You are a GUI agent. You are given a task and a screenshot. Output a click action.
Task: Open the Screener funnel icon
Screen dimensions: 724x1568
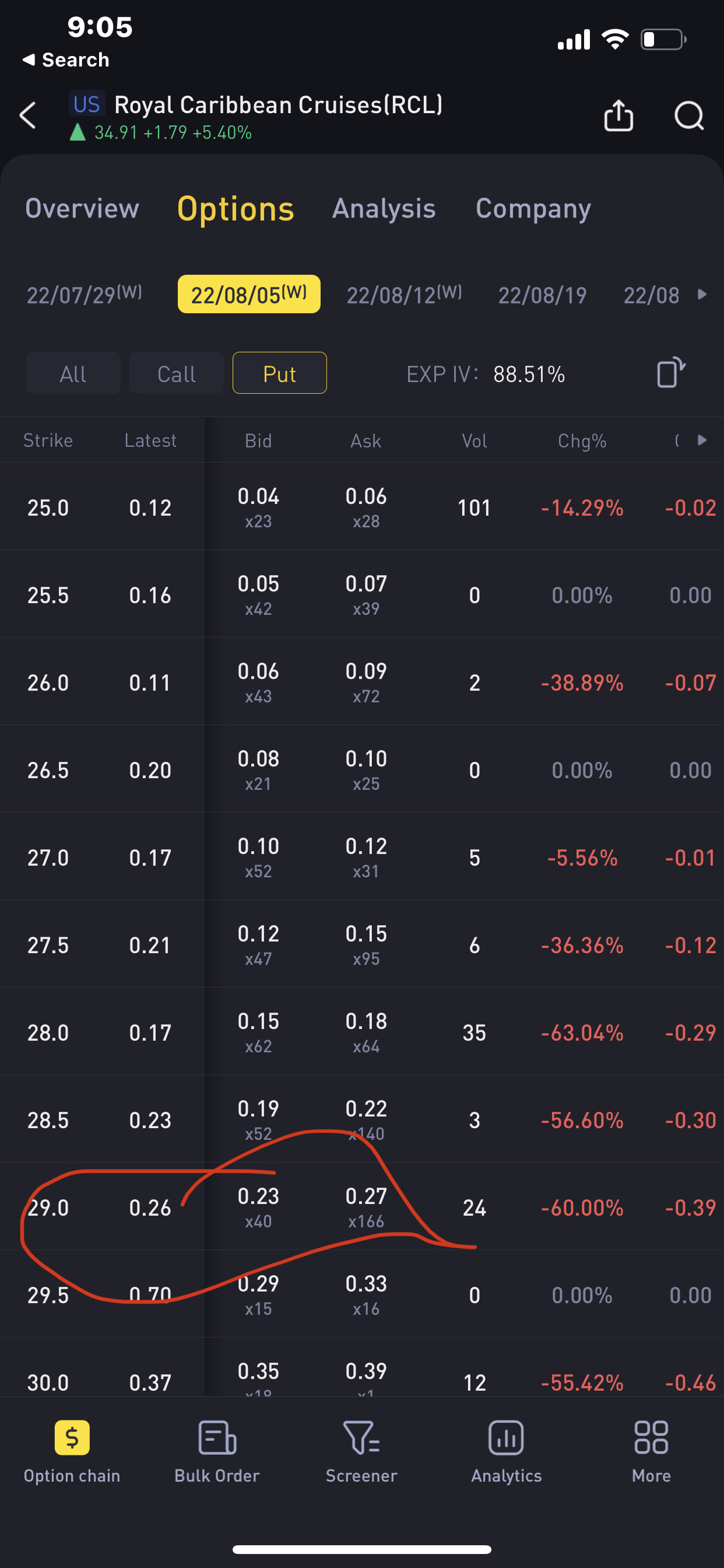pos(361,1438)
